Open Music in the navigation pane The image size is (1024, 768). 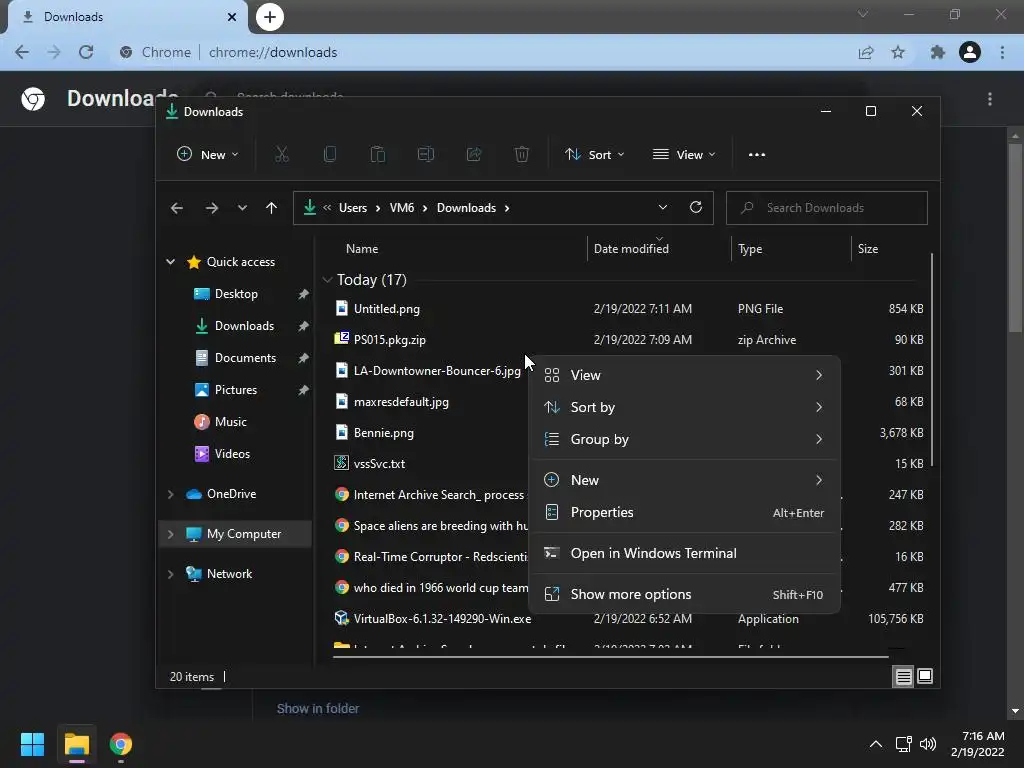pos(231,422)
